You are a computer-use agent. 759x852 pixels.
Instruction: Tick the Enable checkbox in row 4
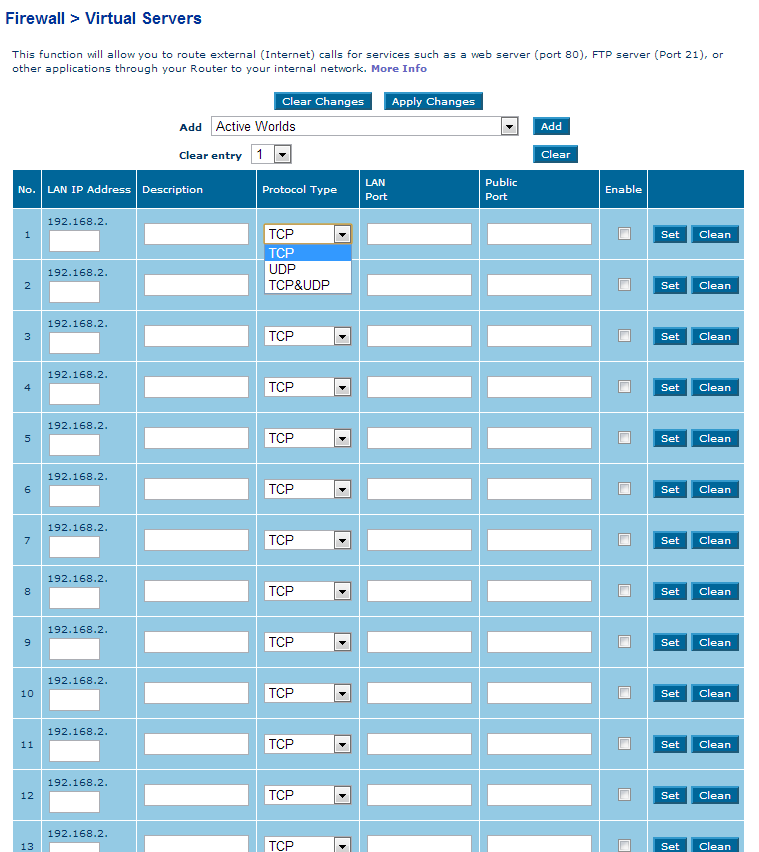(x=624, y=387)
